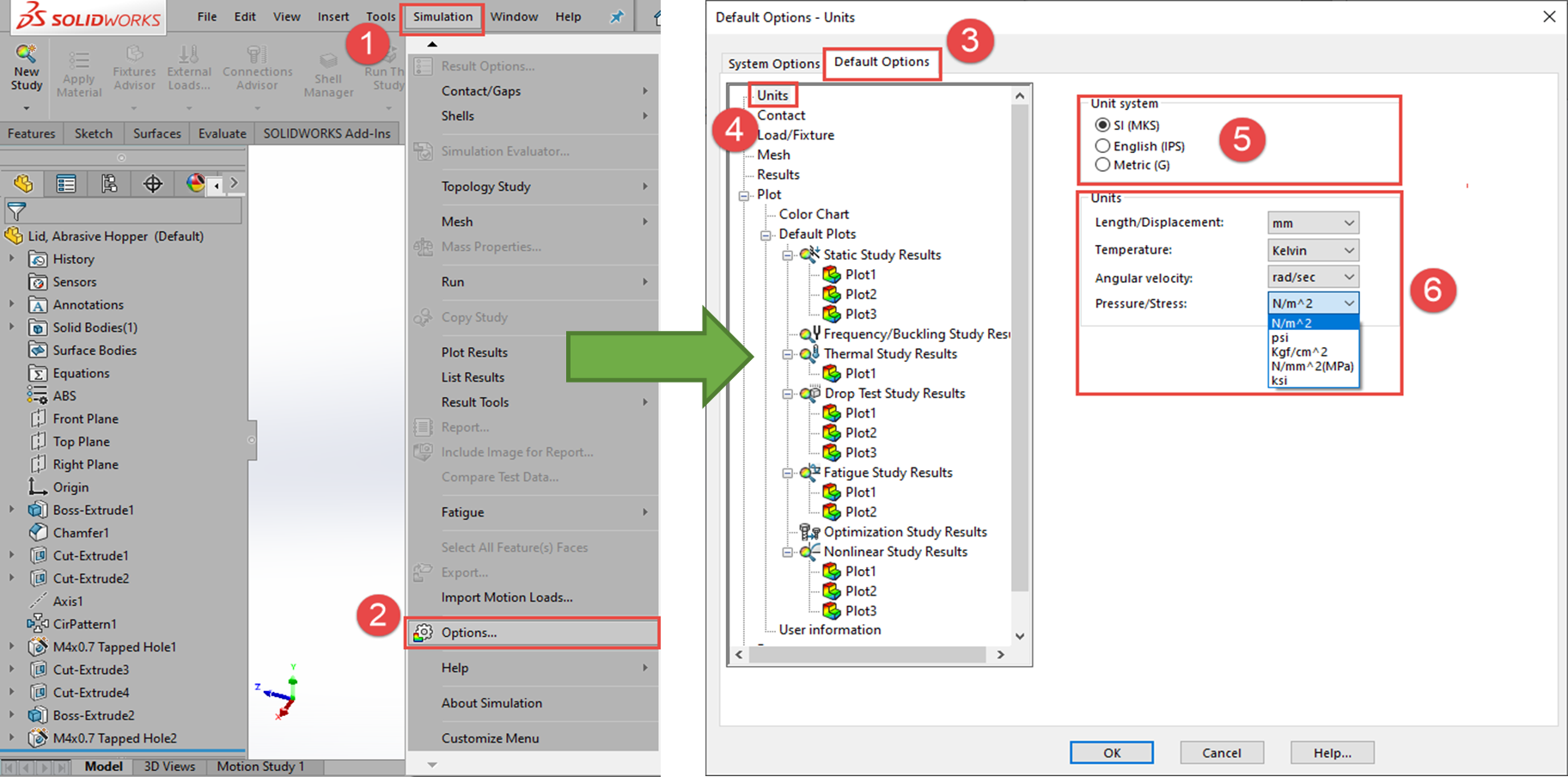Open the Temperature unit dropdown
The height and width of the screenshot is (777, 1568).
[1313, 250]
